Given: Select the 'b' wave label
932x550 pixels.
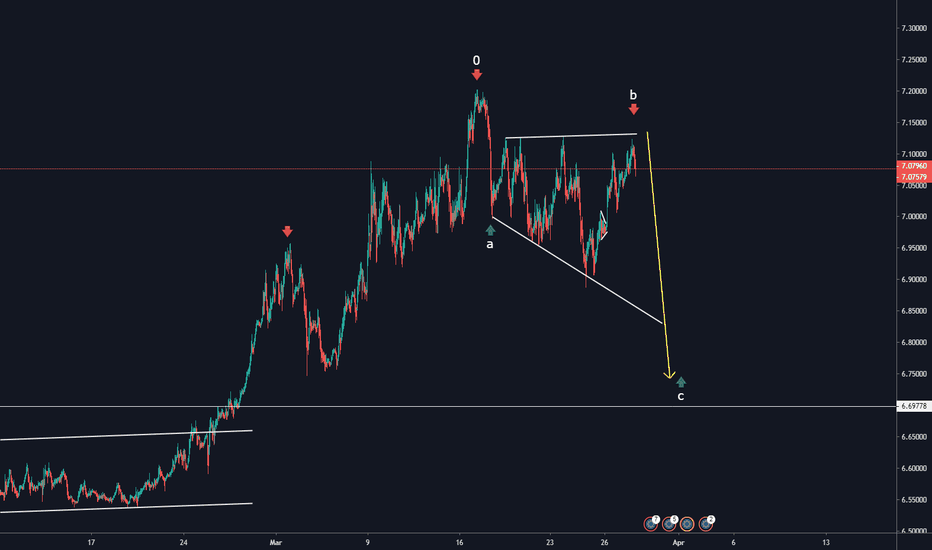Looking at the screenshot, I should point(633,95).
